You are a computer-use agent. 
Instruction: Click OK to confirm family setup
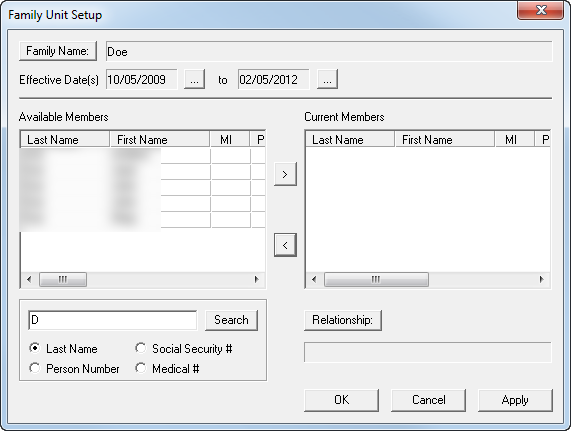(x=341, y=400)
